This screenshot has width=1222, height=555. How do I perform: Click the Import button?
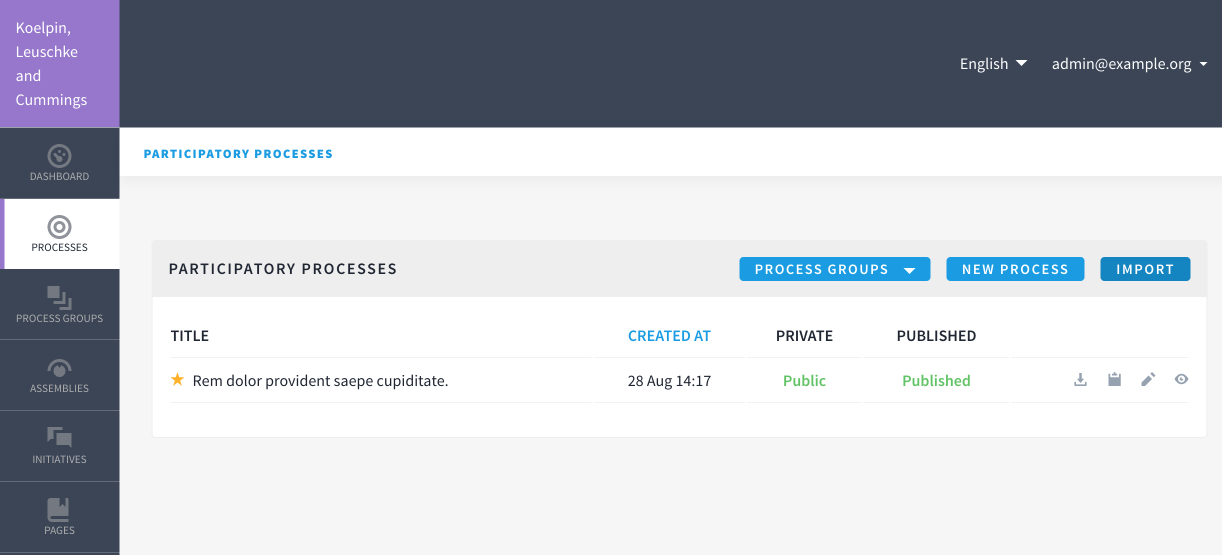1145,269
